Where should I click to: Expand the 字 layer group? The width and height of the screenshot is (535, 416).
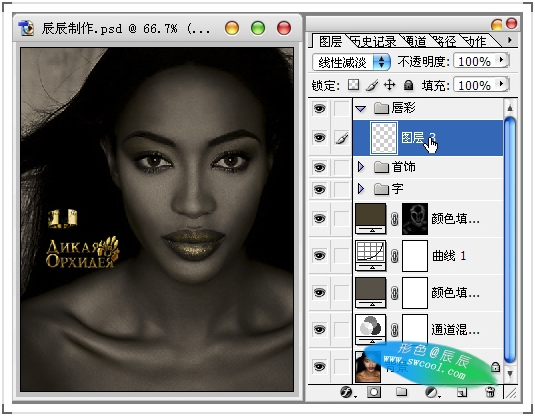[x=361, y=189]
